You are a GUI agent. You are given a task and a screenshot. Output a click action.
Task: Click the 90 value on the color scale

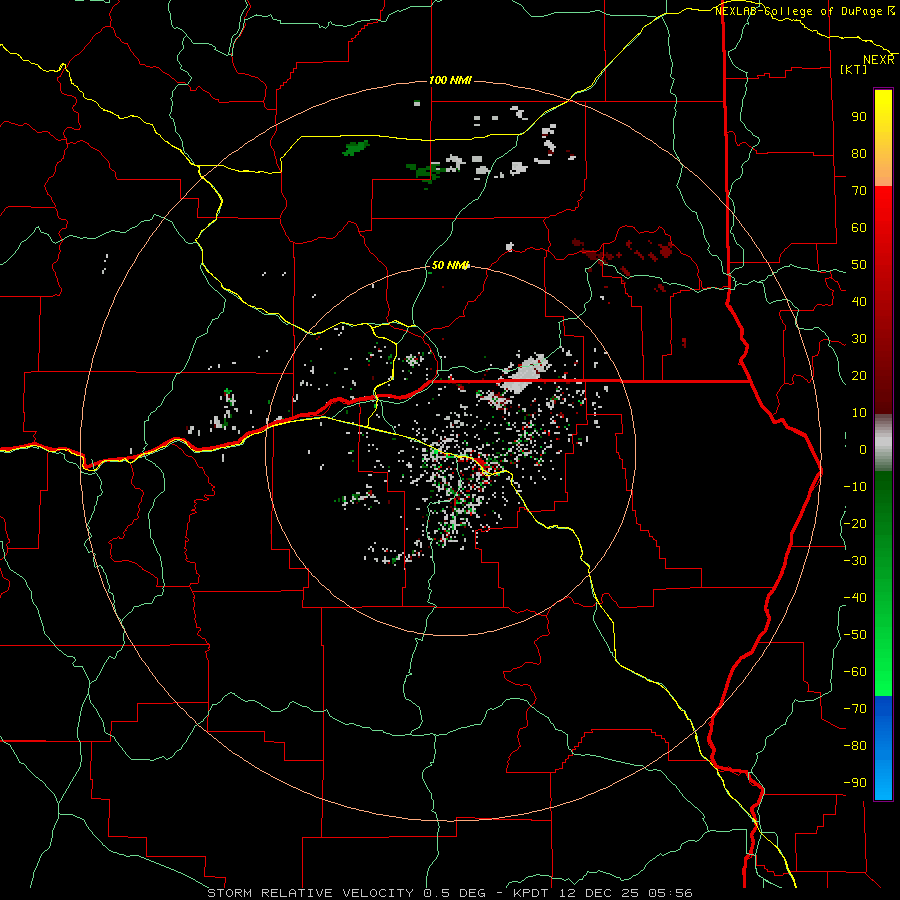point(859,117)
